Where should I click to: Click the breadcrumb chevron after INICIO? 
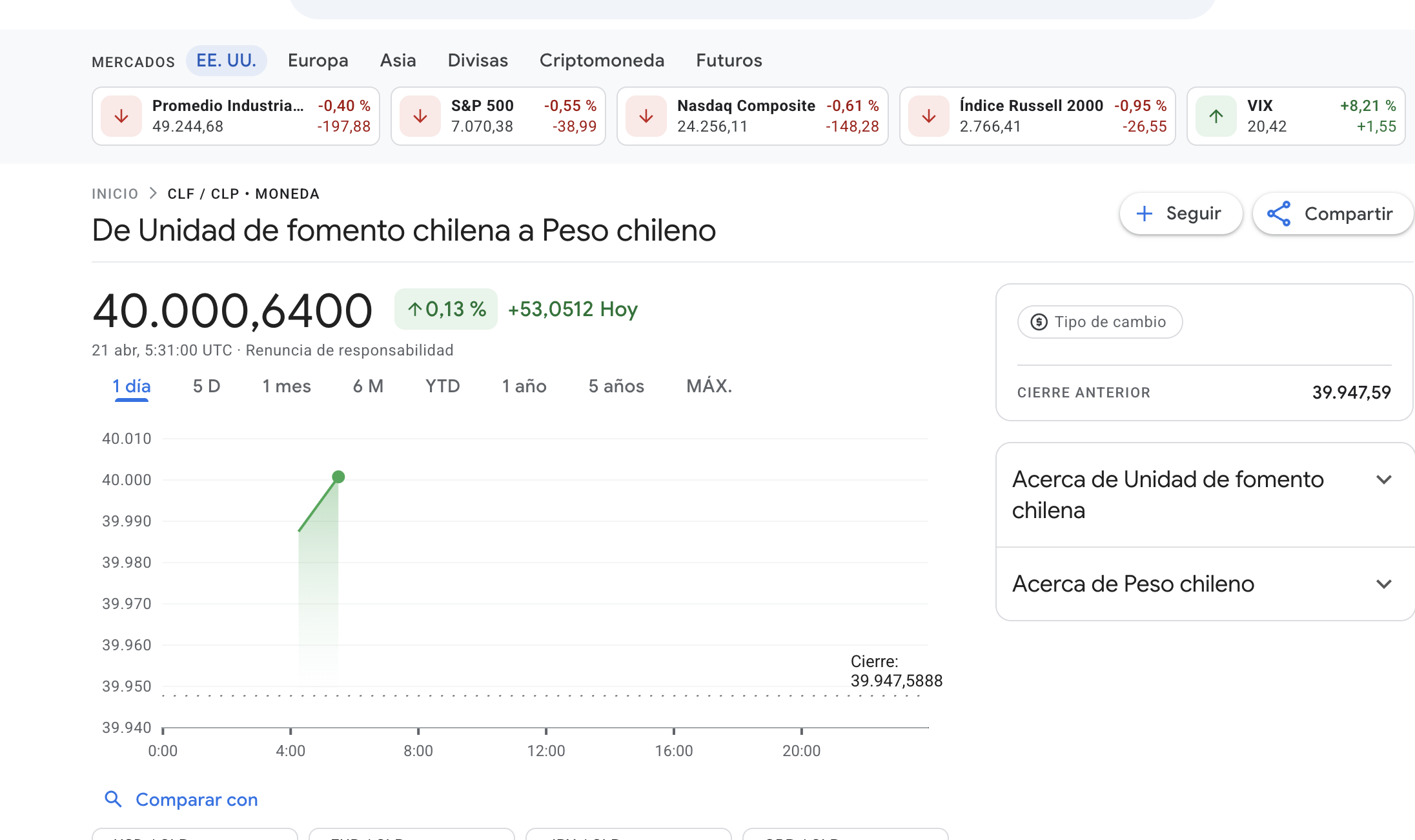(153, 194)
